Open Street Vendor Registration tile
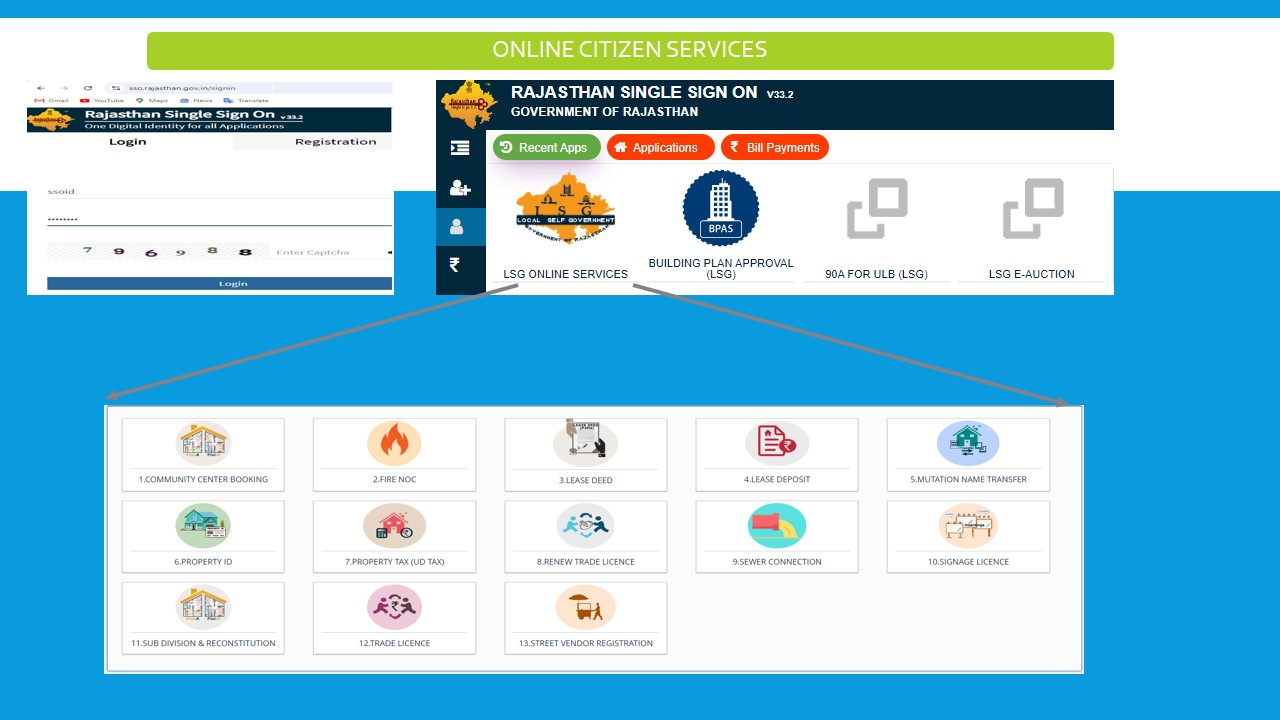This screenshot has width=1280, height=720. click(585, 619)
